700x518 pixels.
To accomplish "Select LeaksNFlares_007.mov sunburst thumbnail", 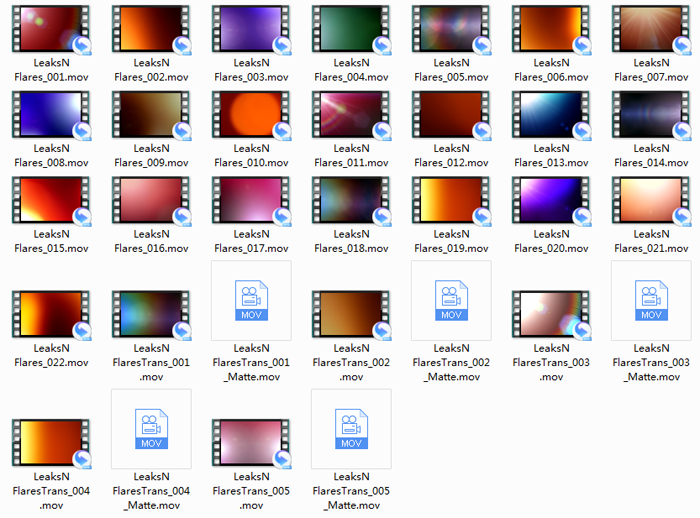I will [650, 29].
